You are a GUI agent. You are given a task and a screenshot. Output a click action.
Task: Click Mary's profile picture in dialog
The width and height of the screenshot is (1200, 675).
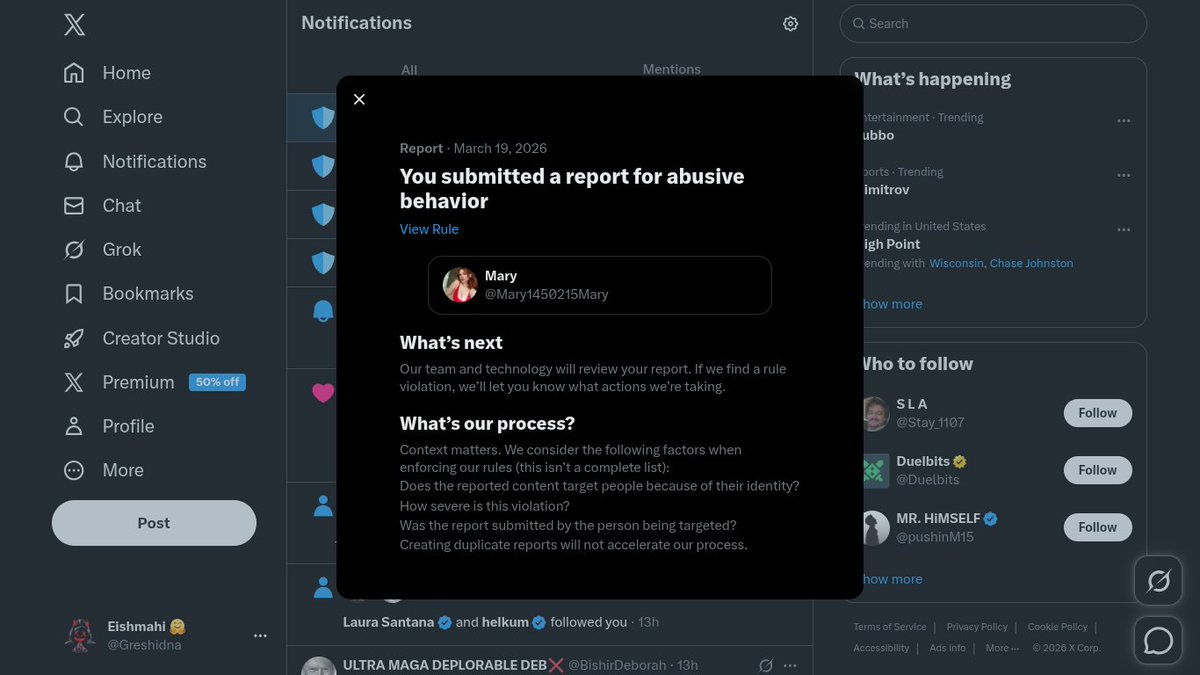[x=460, y=285]
